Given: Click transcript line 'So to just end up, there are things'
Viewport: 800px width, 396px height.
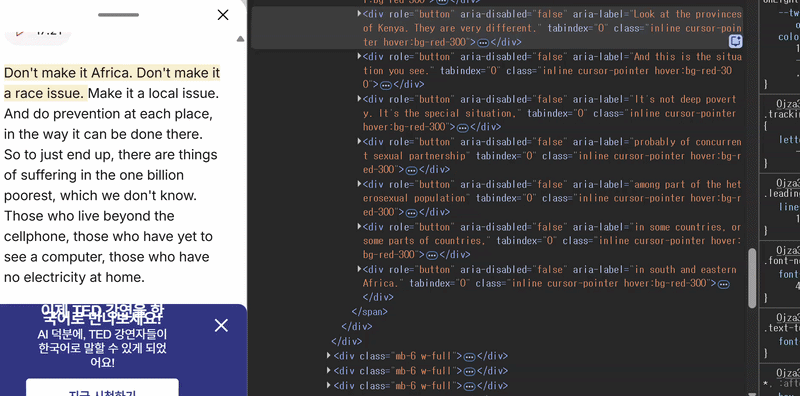Looking at the screenshot, I should (111, 155).
